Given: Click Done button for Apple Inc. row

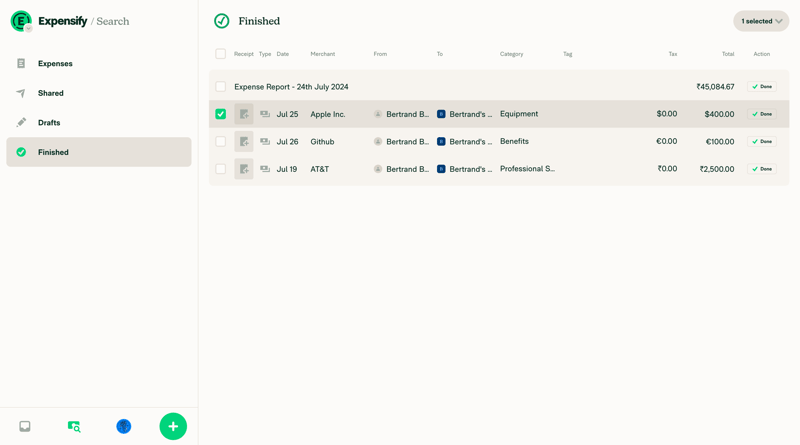Looking at the screenshot, I should tap(762, 114).
